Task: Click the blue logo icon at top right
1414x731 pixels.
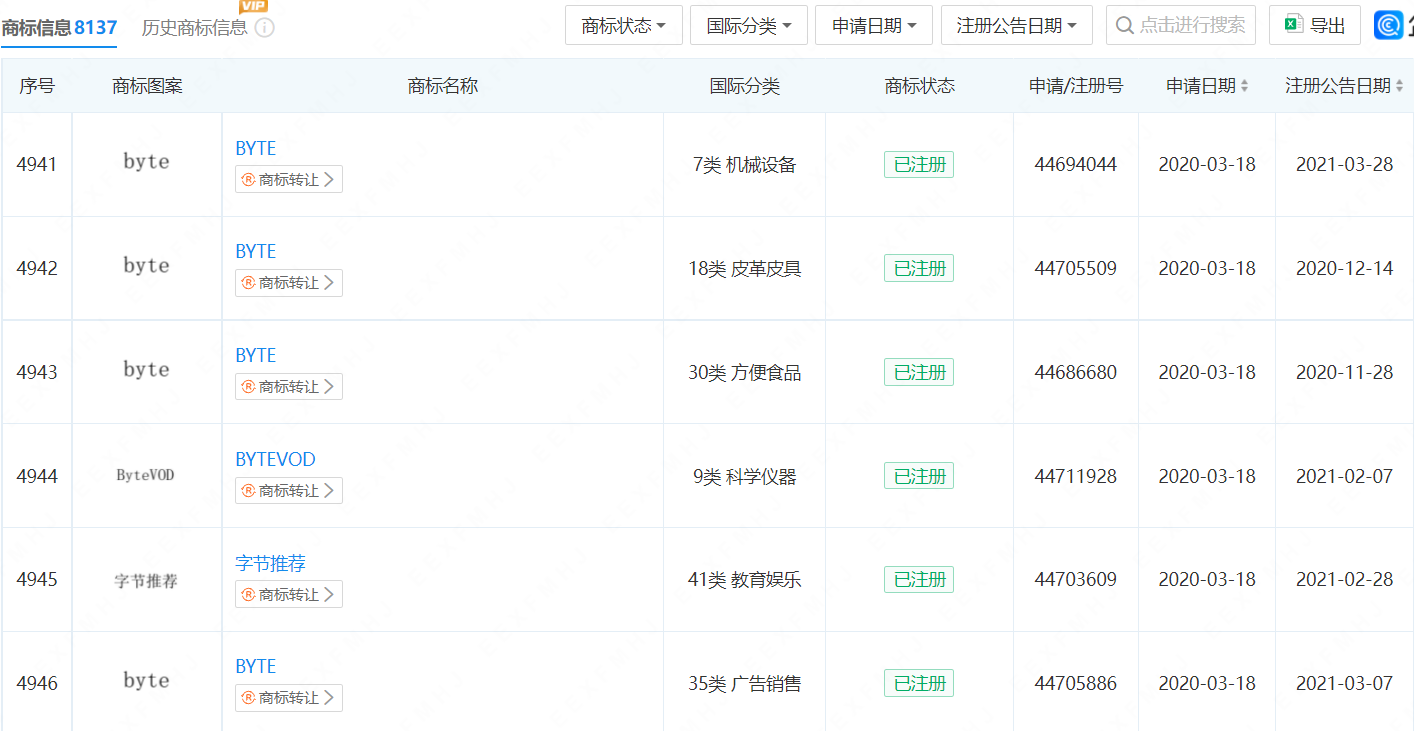Action: tap(1390, 25)
